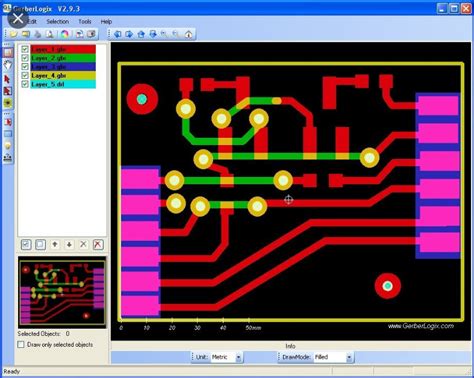Uncheck the Layer_1.gbr visibility checkbox

25,49
